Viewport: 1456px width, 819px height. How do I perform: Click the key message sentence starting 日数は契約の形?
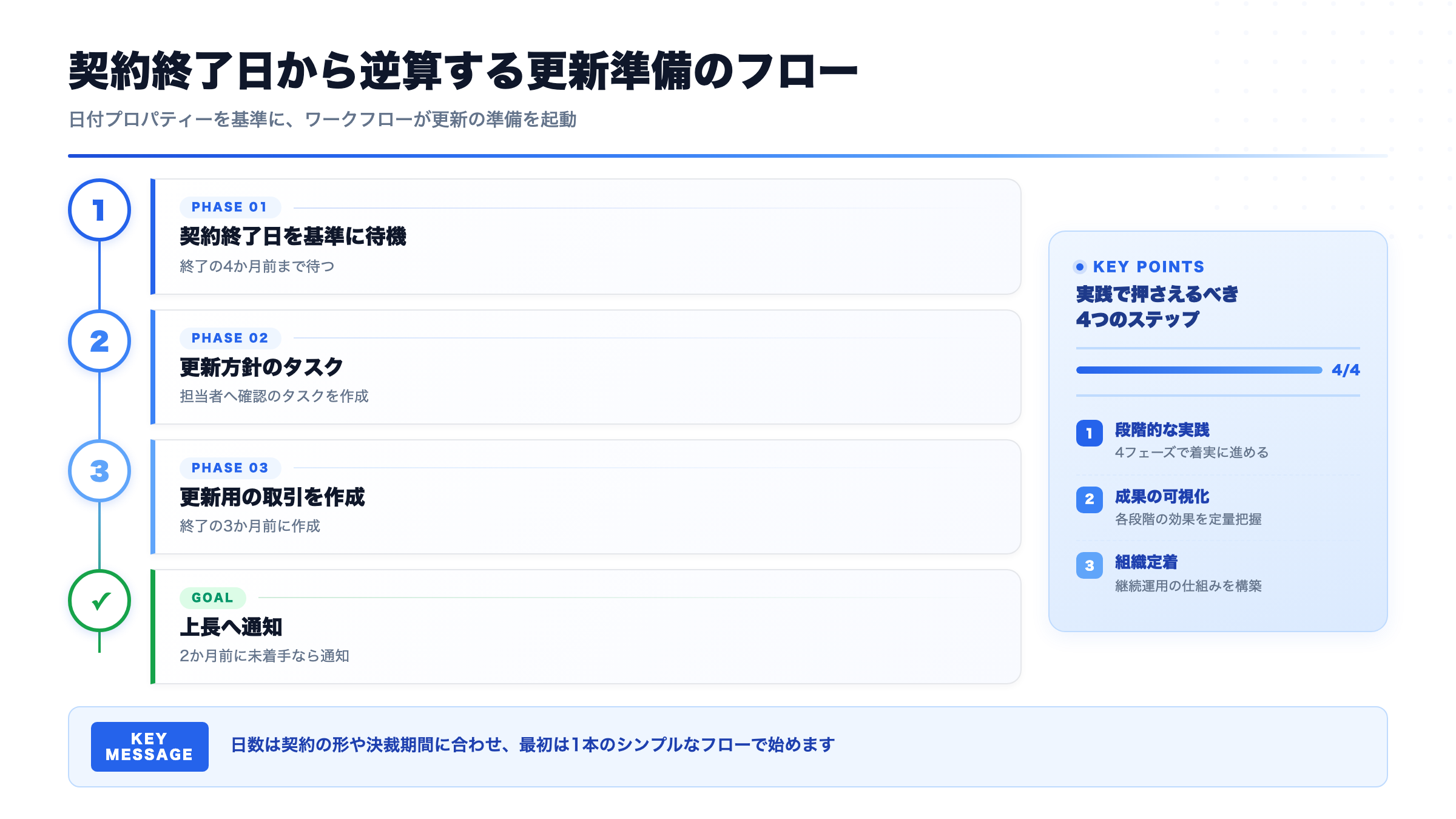(533, 745)
